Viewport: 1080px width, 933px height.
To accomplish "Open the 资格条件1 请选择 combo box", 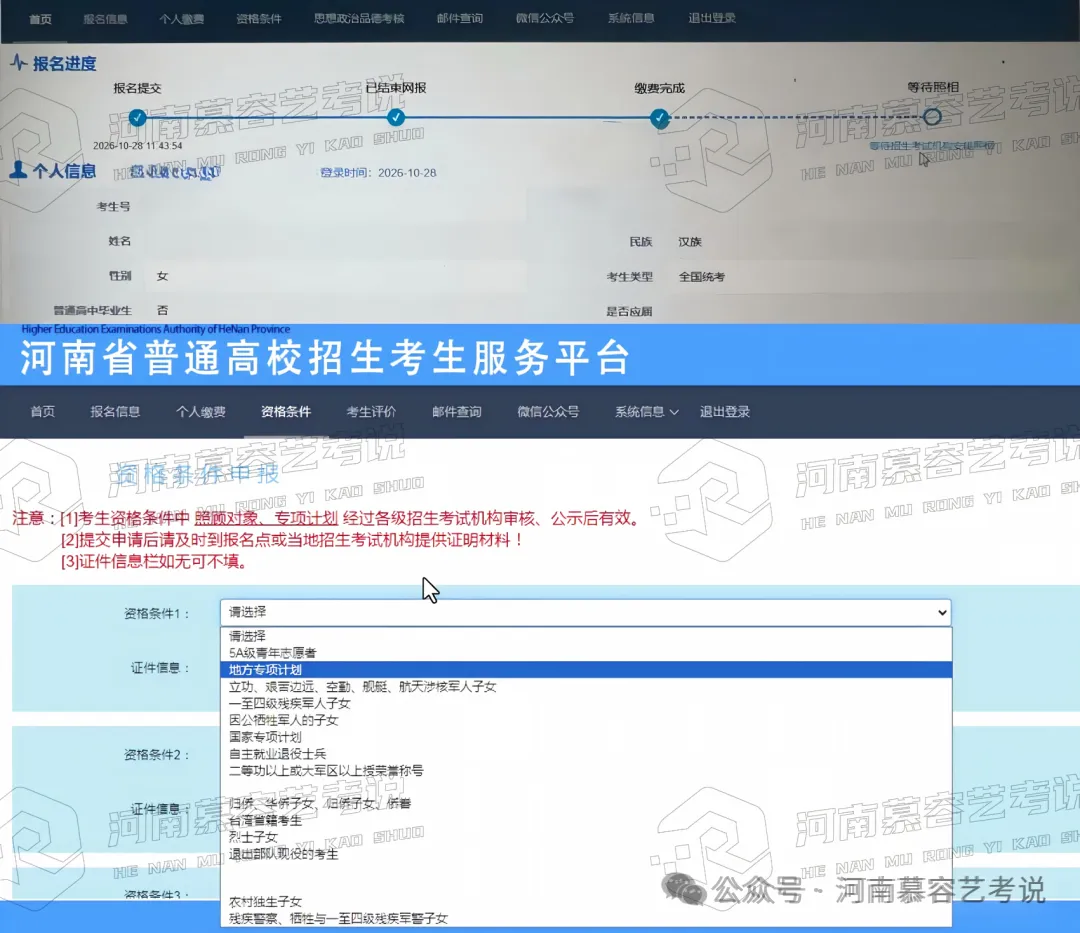I will (x=586, y=612).
